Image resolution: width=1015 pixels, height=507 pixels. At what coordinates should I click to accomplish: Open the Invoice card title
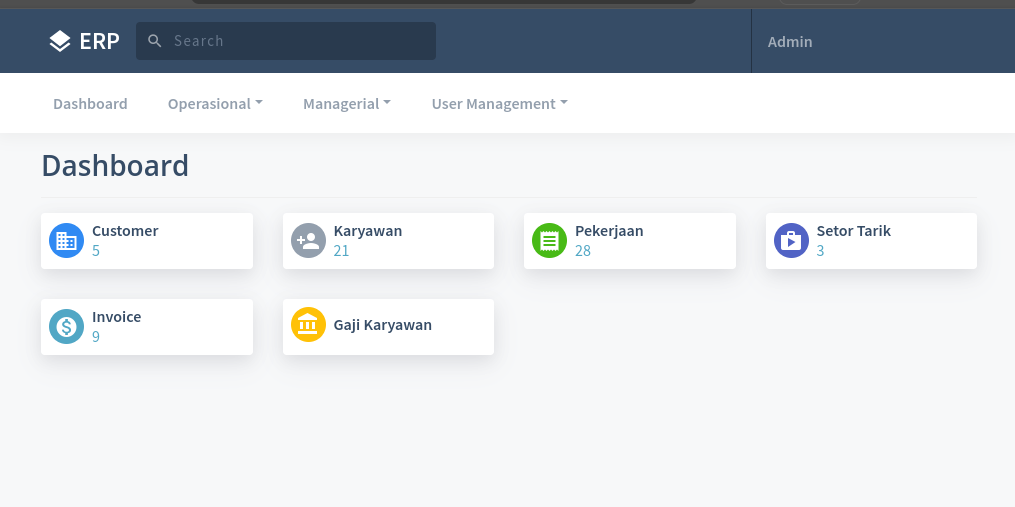(x=117, y=317)
